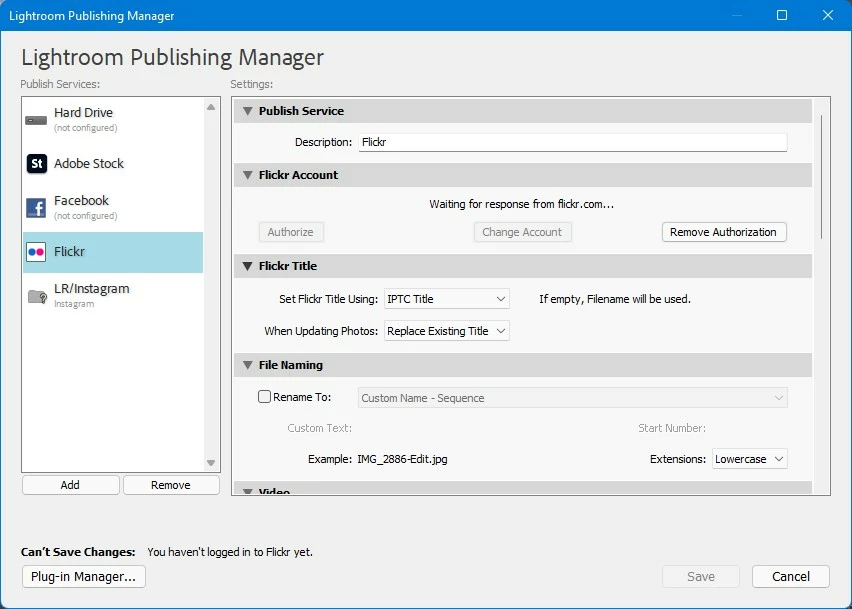
Task: Toggle the Video section triangle
Action: [x=248, y=491]
